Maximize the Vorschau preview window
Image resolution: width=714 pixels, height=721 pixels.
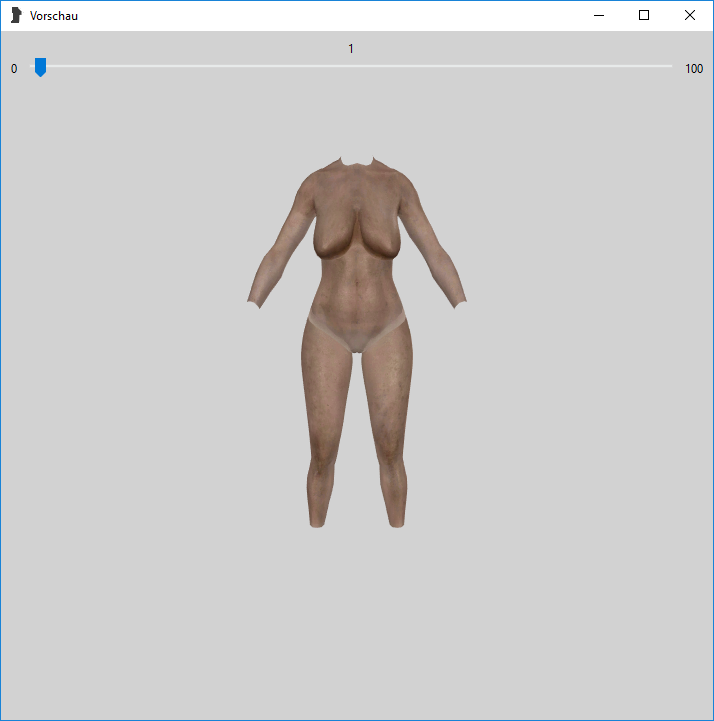(x=644, y=15)
